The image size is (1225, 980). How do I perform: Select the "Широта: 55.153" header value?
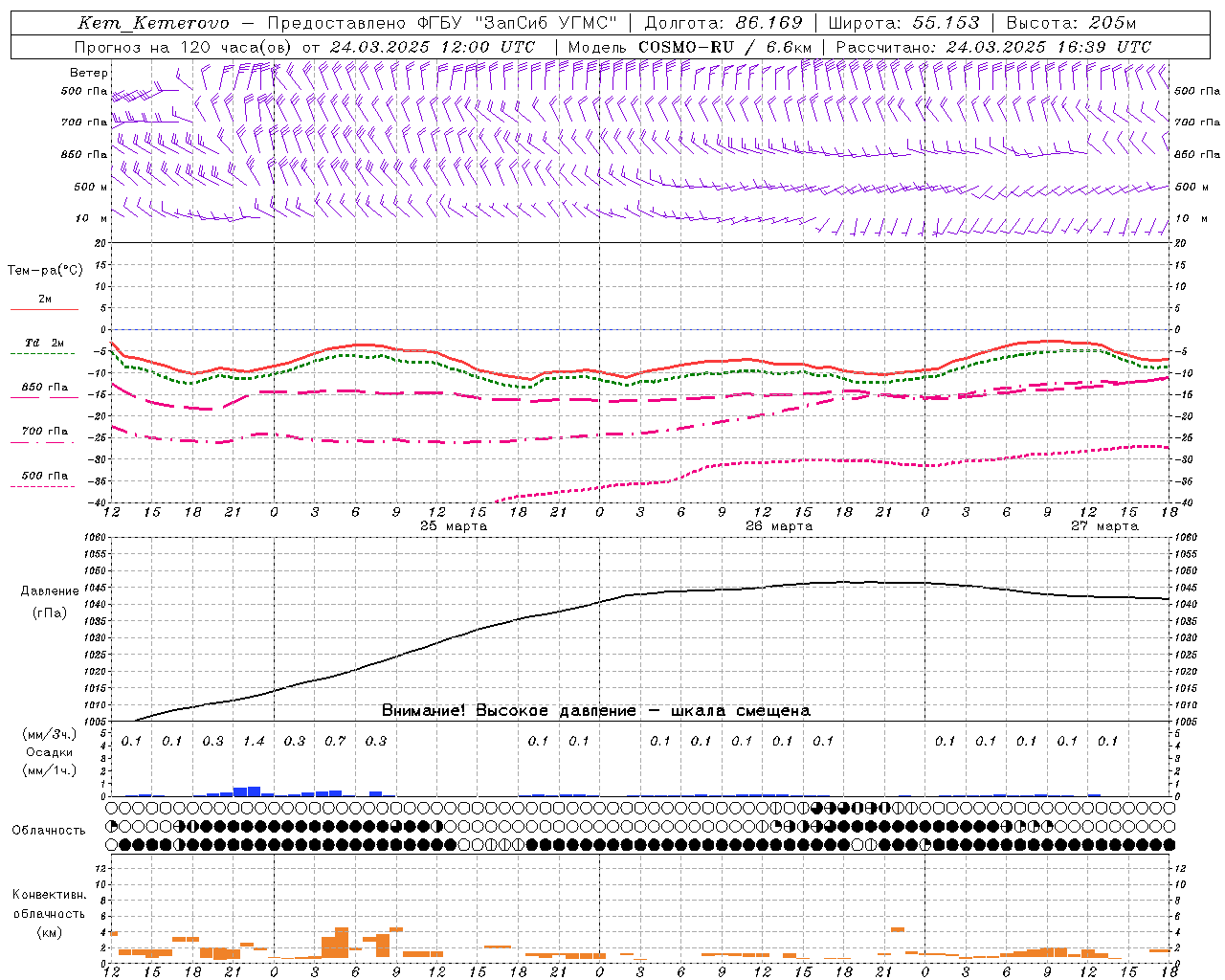point(904,23)
